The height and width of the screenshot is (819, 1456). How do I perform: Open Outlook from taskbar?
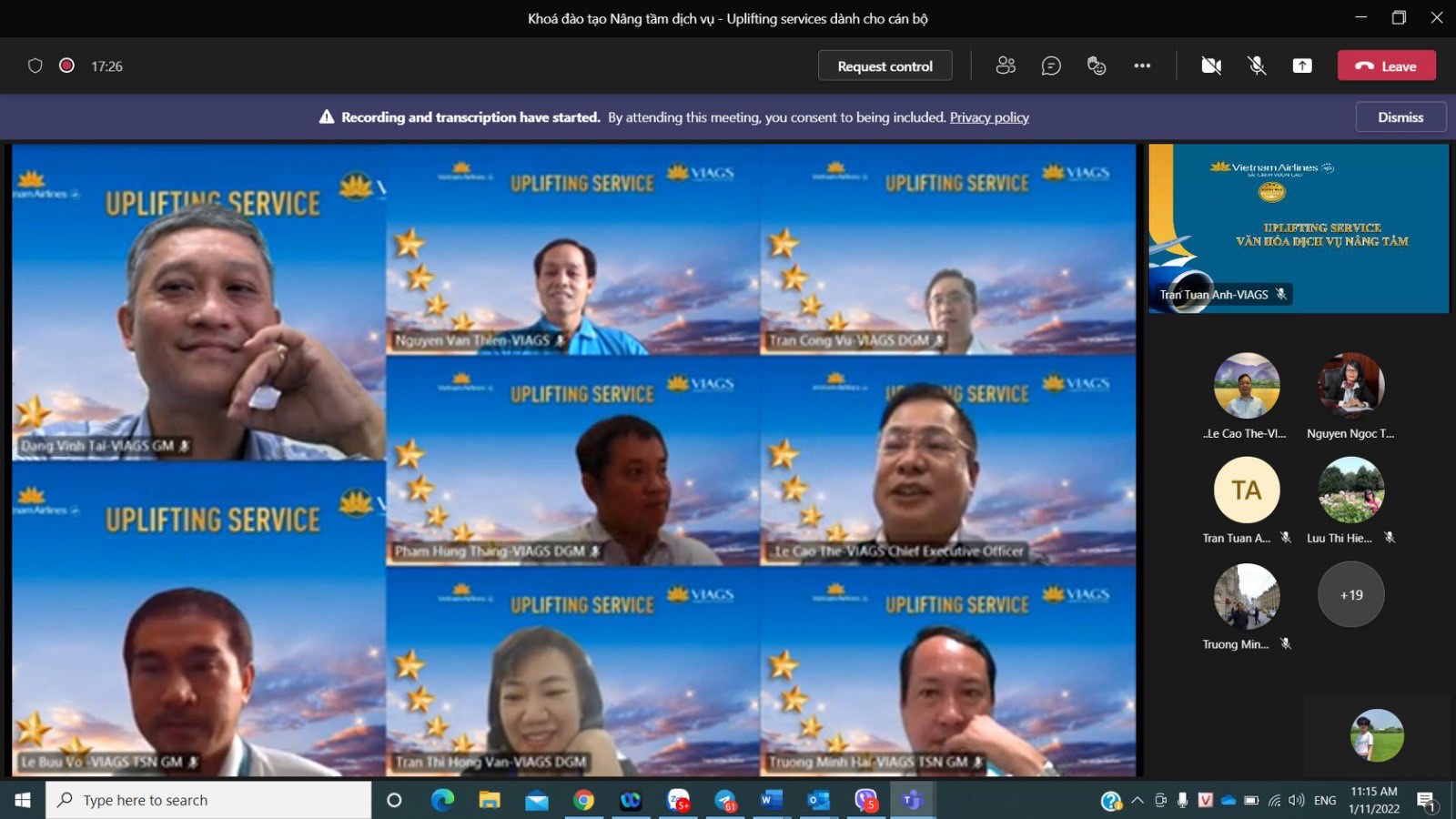[818, 800]
